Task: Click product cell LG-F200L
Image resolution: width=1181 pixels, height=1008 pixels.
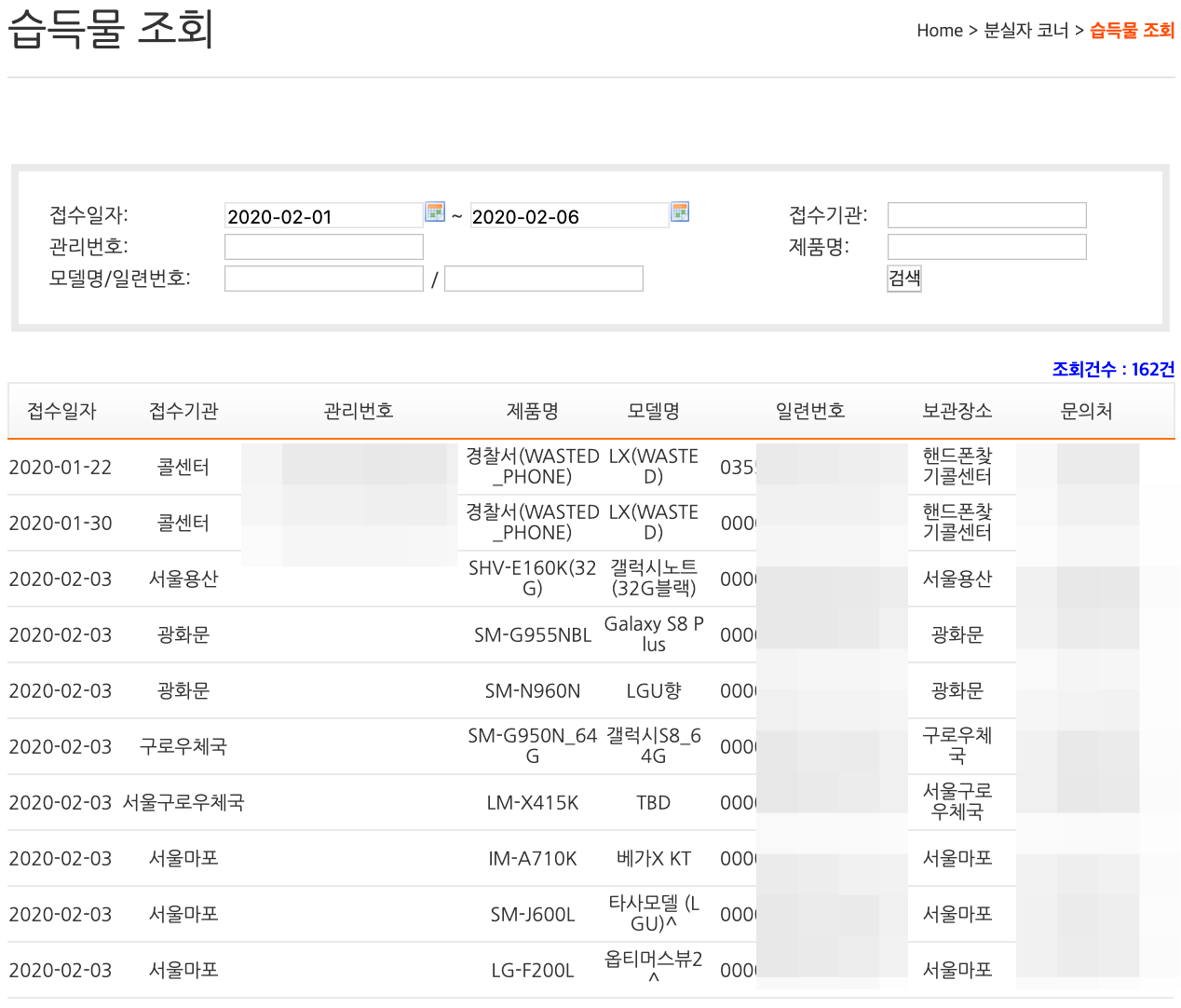Action: pos(533,971)
